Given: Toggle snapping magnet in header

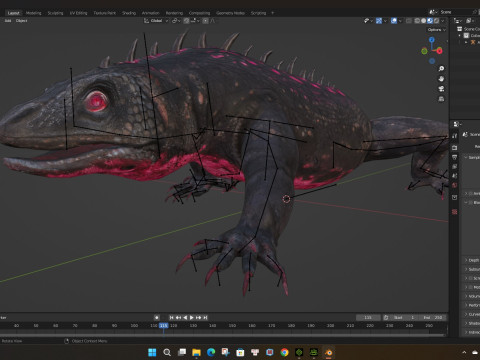Looking at the screenshot, I should [186, 21].
